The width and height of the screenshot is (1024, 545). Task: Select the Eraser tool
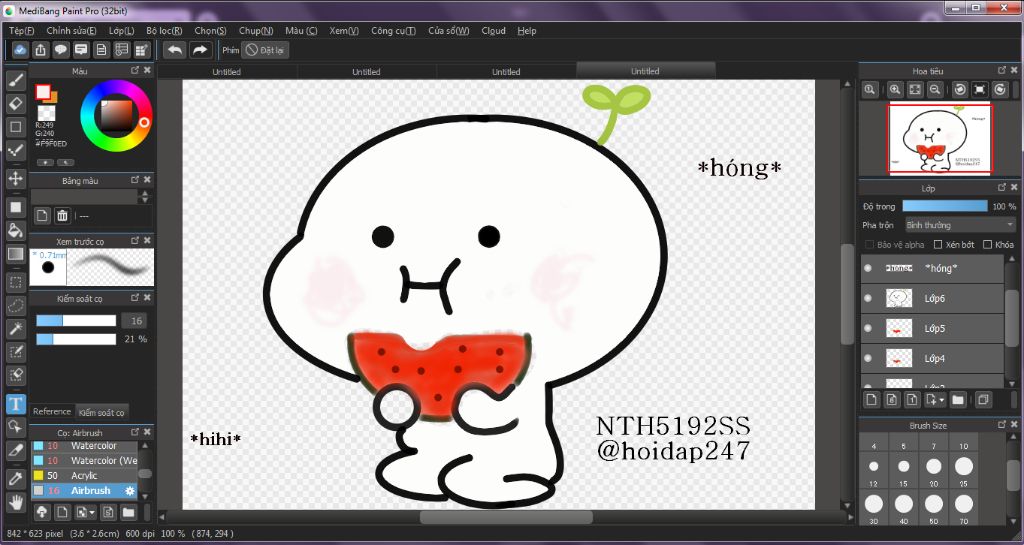click(x=16, y=103)
